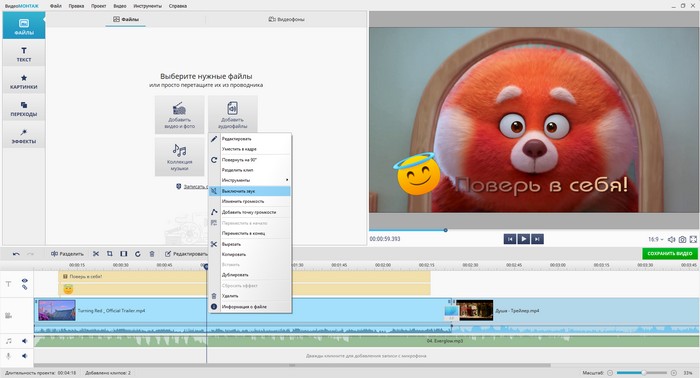Click the Добавить аудиофайлы tile

coord(233,115)
